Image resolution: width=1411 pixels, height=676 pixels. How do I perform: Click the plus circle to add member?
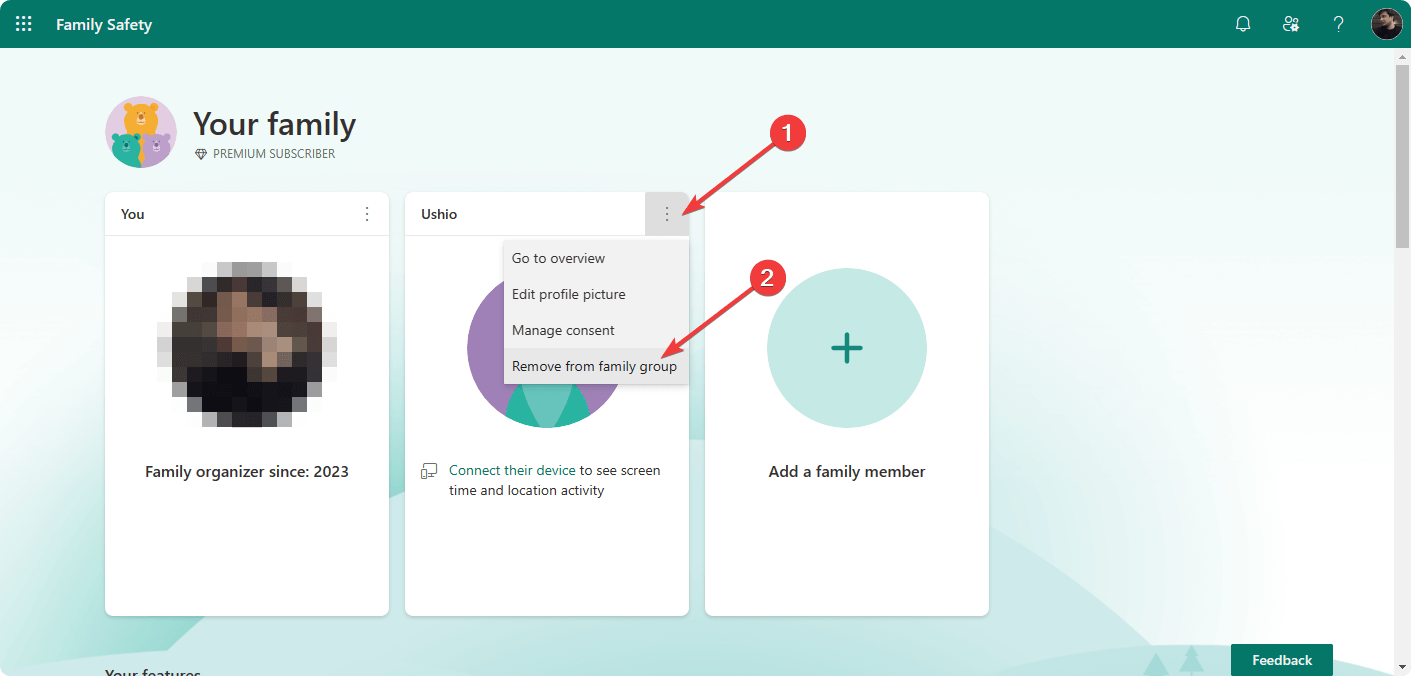847,348
